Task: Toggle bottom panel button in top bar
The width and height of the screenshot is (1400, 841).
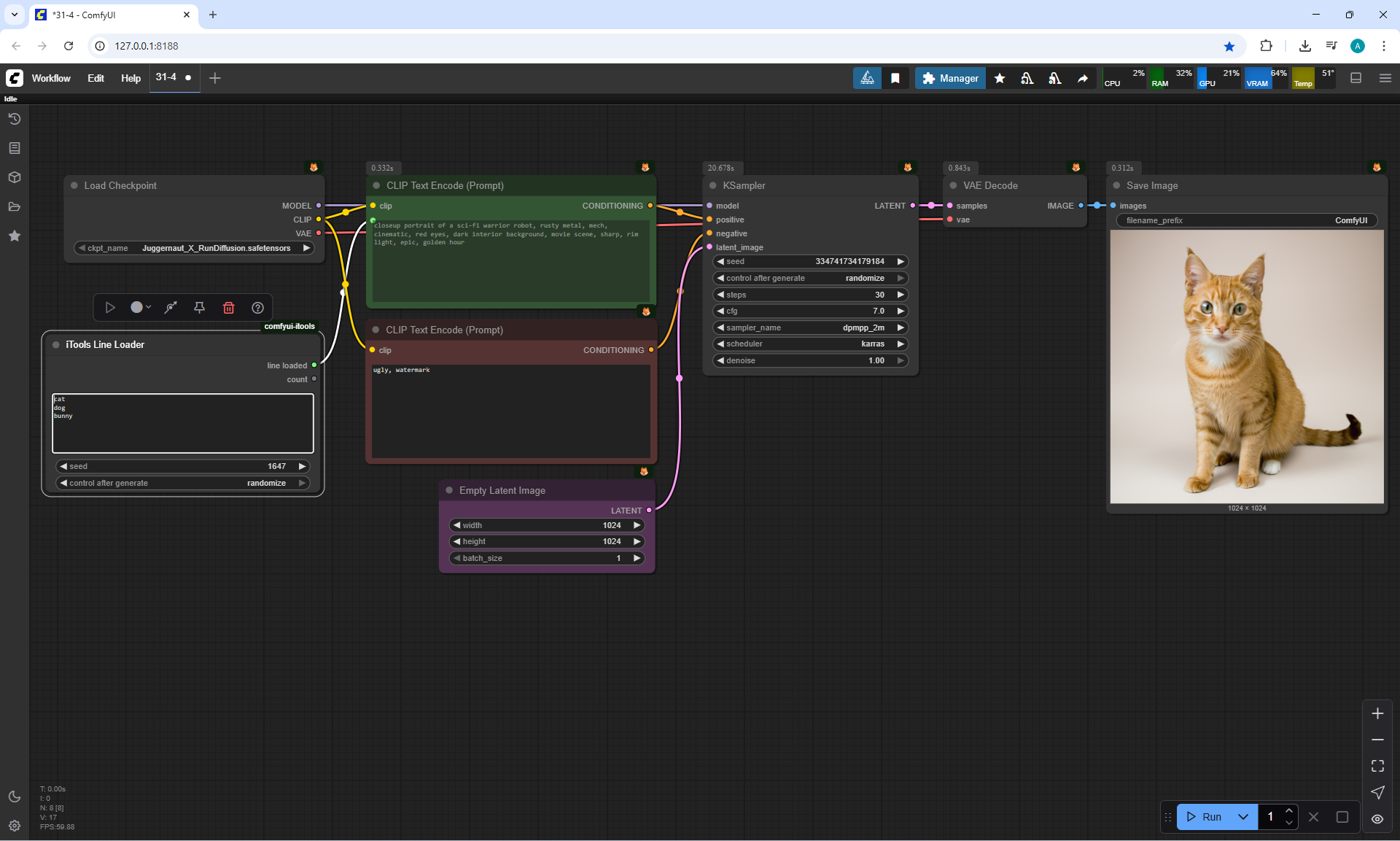Action: click(x=1356, y=78)
